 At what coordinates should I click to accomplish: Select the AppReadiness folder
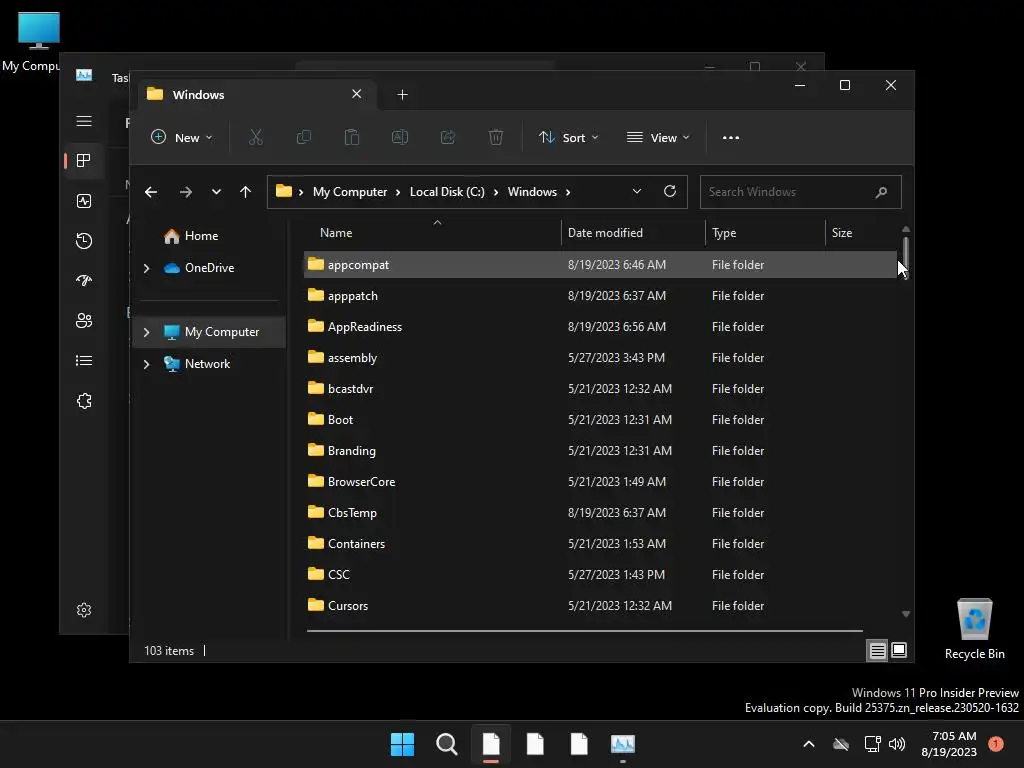600,327
